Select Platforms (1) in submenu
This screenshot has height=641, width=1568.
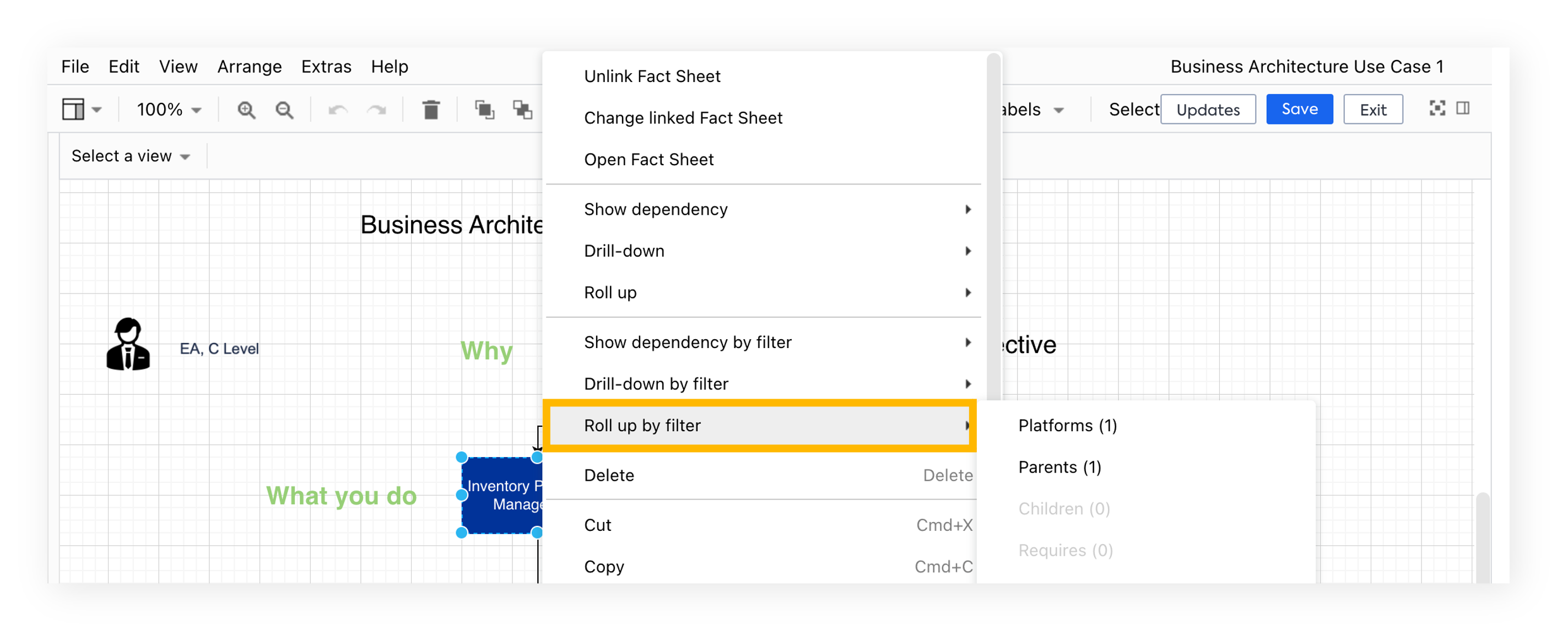(x=1145, y=425)
